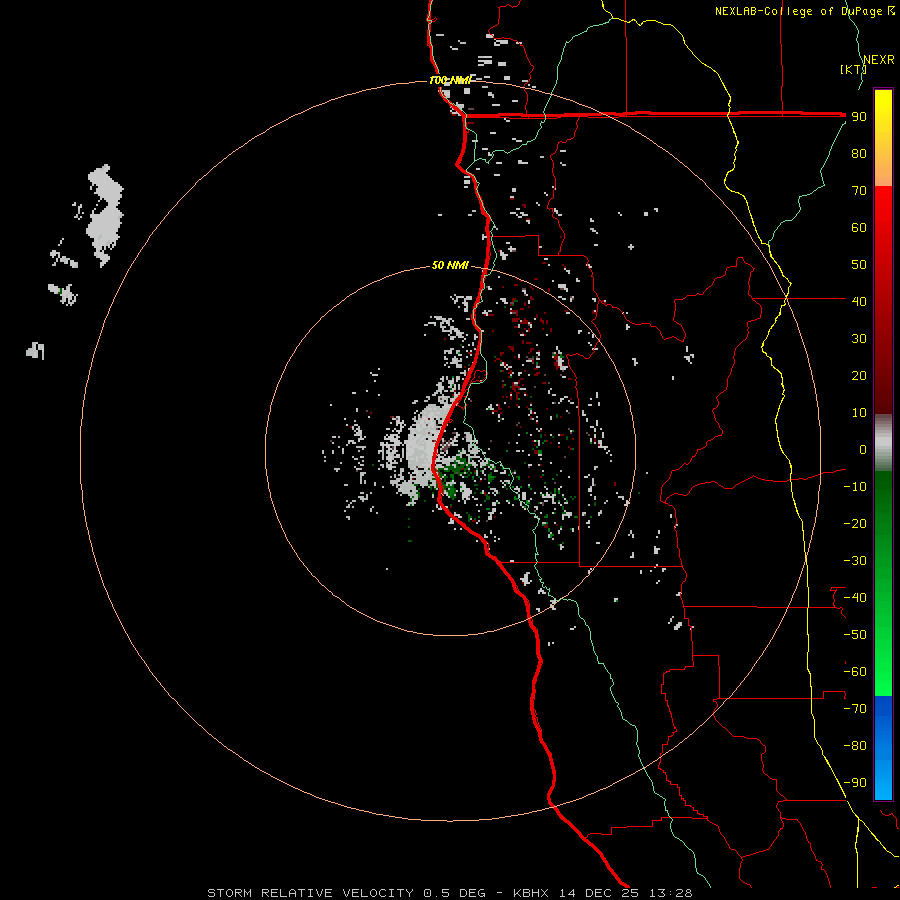The width and height of the screenshot is (900, 900).
Task: Click the -10 value on the velocity scale
Action: 855,487
